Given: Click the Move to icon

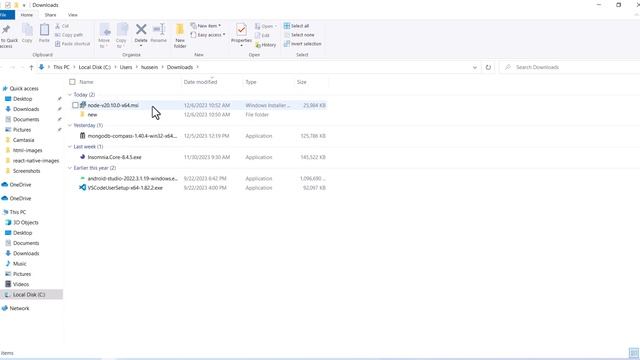Looking at the screenshot, I should pyautogui.click(x=104, y=30).
